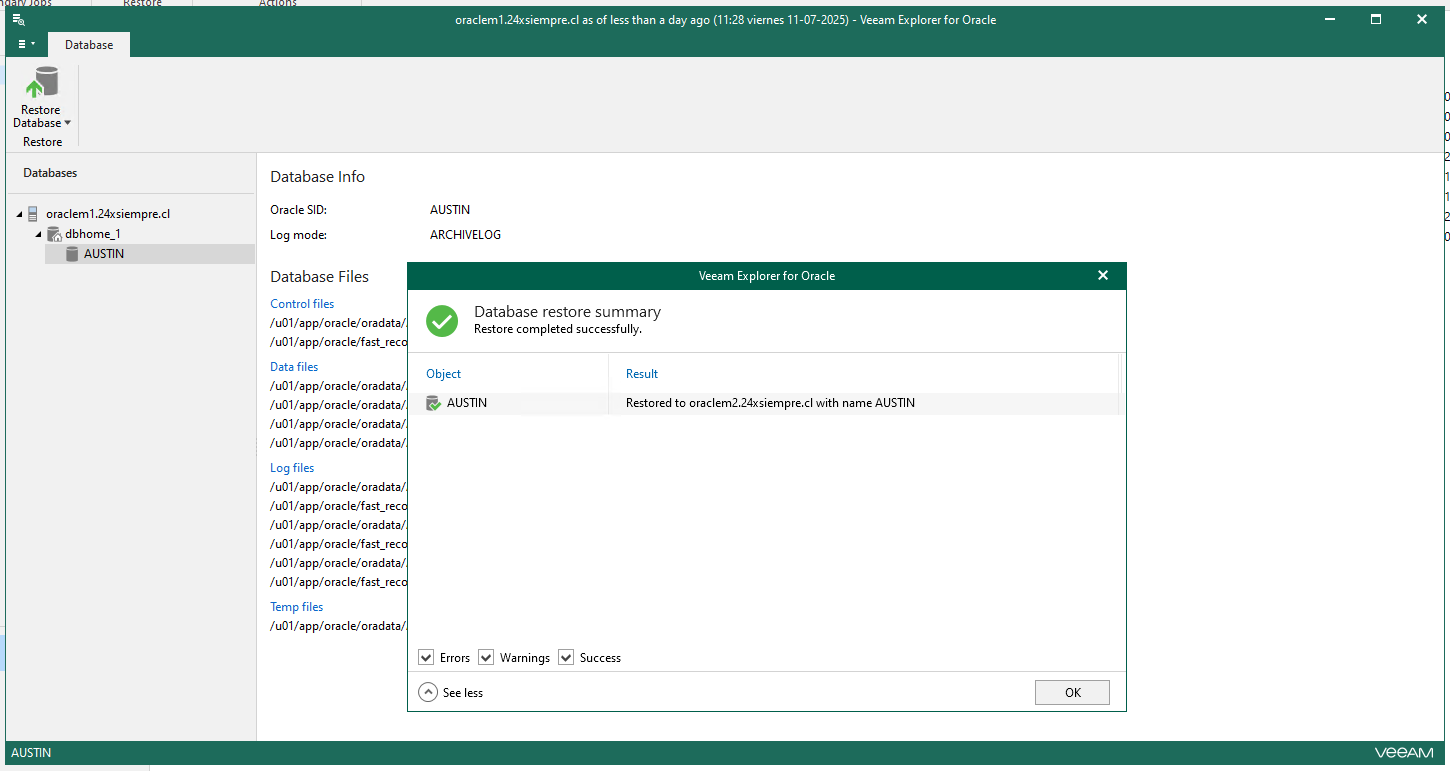
Task: Select the AUSTIN label in the Databases tree
Action: coord(104,254)
